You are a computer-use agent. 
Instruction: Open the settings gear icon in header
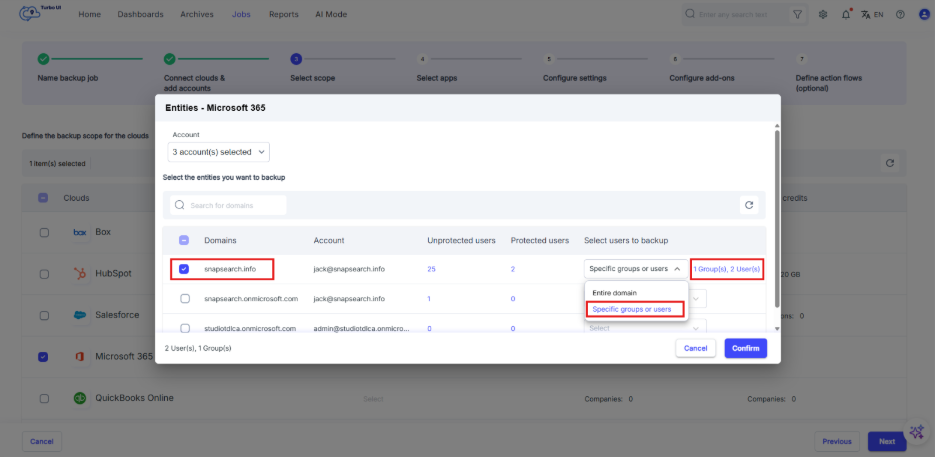coord(823,15)
